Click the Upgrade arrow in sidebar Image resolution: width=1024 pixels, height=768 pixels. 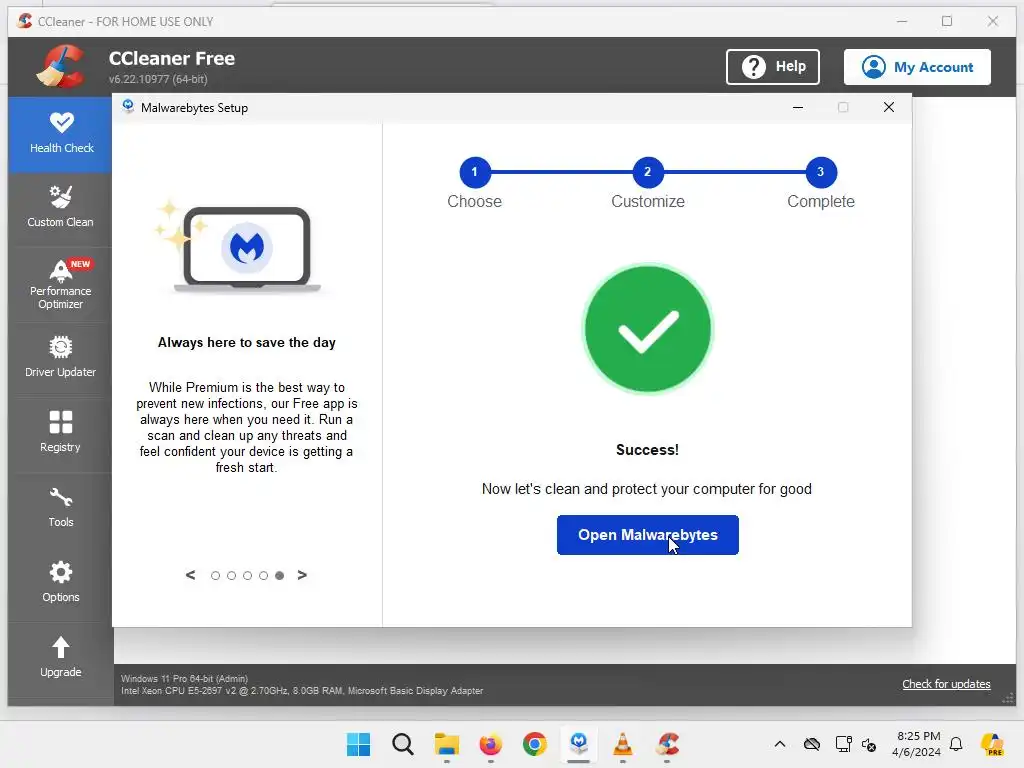click(61, 647)
